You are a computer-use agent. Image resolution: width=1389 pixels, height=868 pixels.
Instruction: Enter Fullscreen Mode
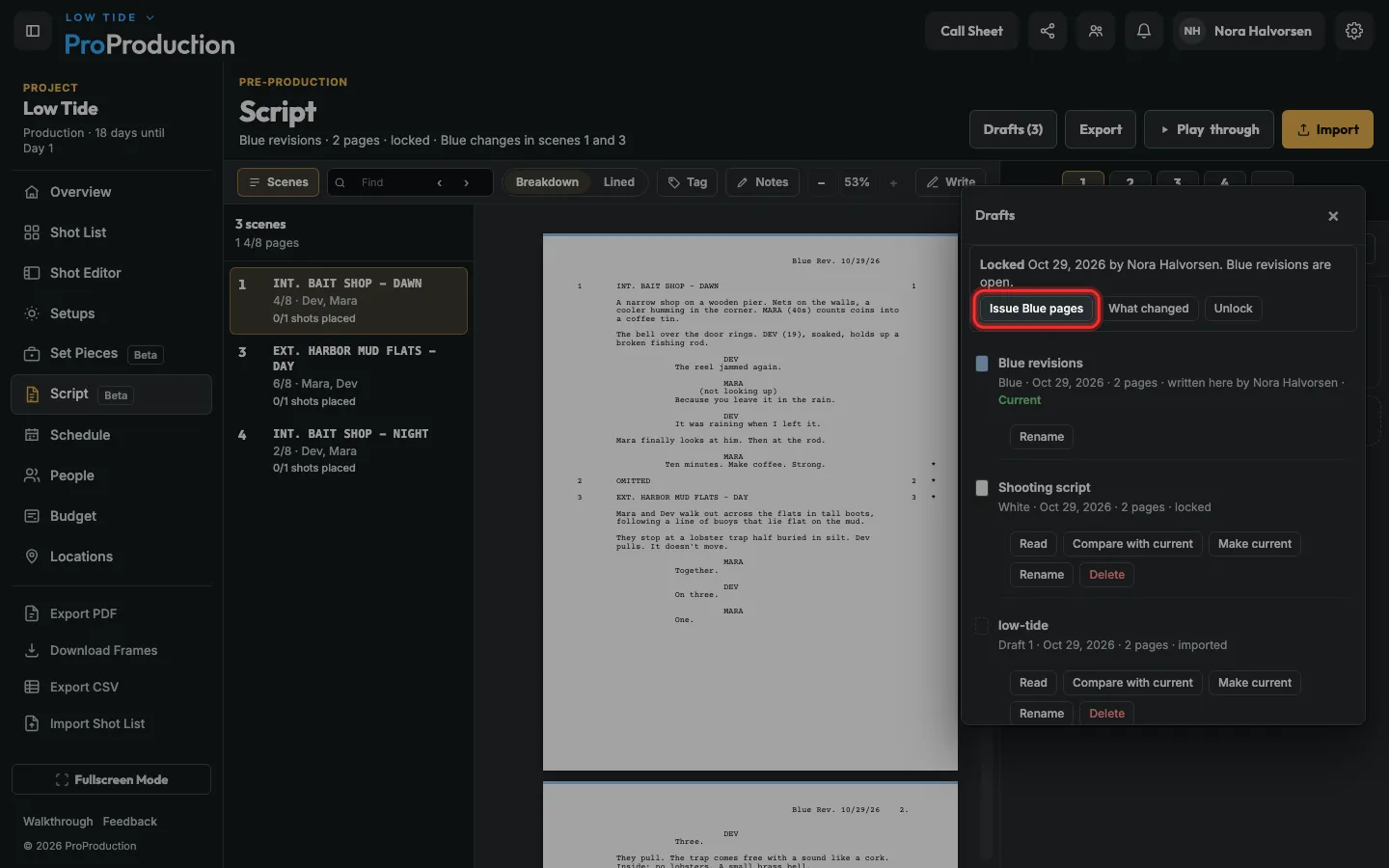[111, 779]
